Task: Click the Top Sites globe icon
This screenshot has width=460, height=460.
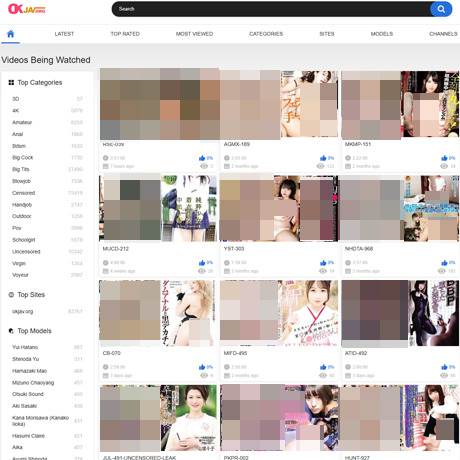Action: point(11,295)
